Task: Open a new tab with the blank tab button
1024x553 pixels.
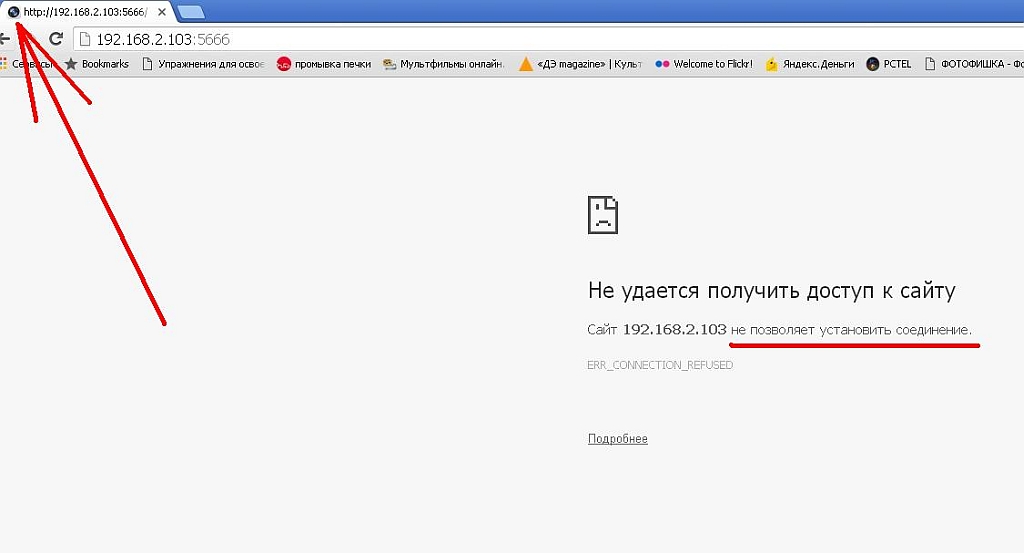Action: [191, 12]
